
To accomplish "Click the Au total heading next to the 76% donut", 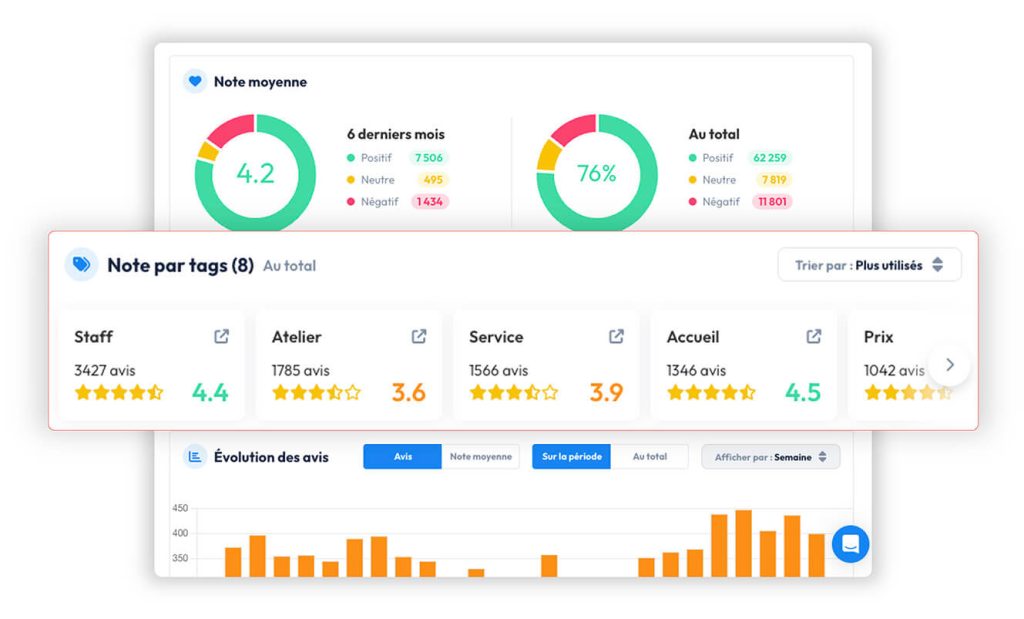I will click(714, 134).
